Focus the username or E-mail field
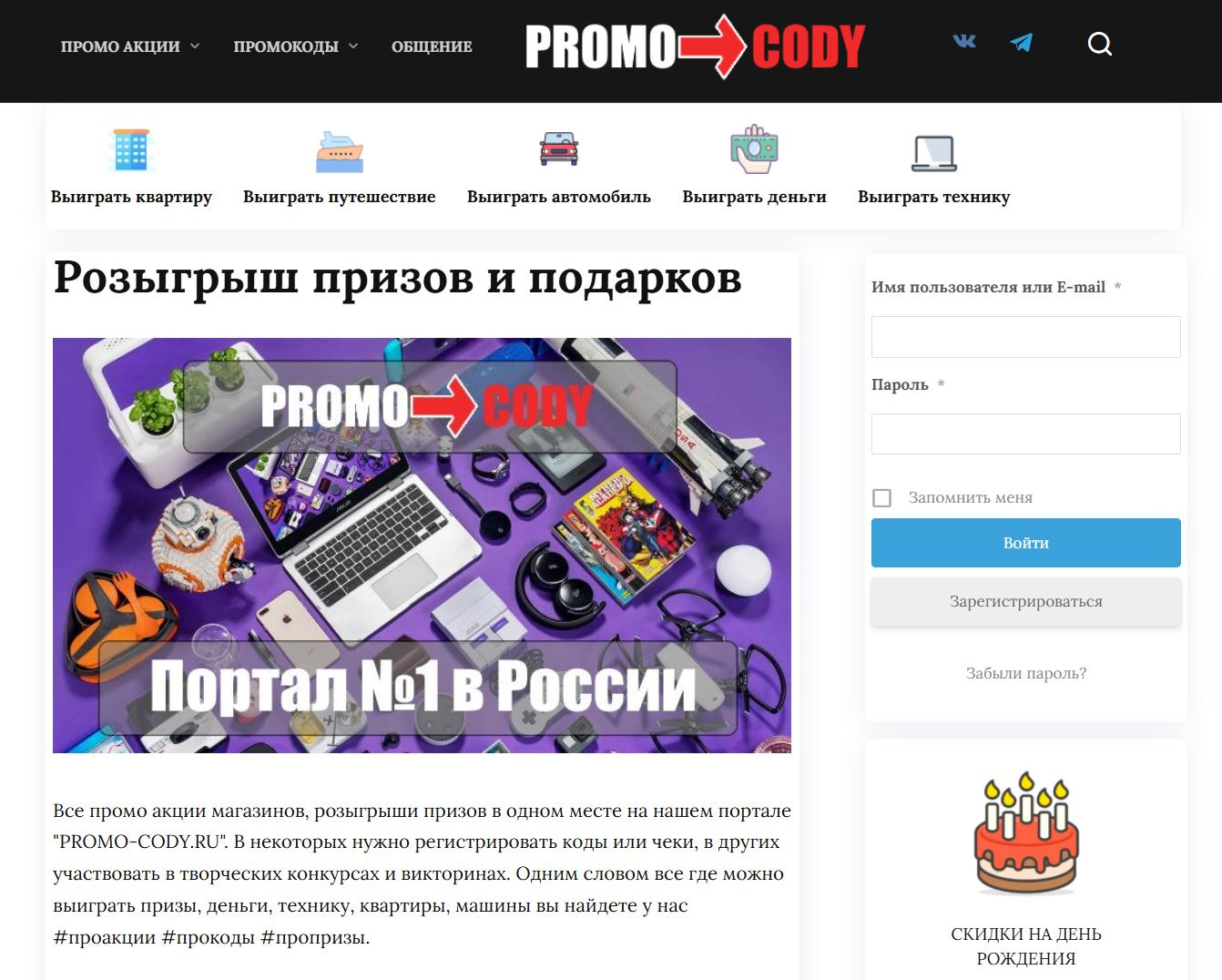The height and width of the screenshot is (980, 1222). tap(1026, 337)
